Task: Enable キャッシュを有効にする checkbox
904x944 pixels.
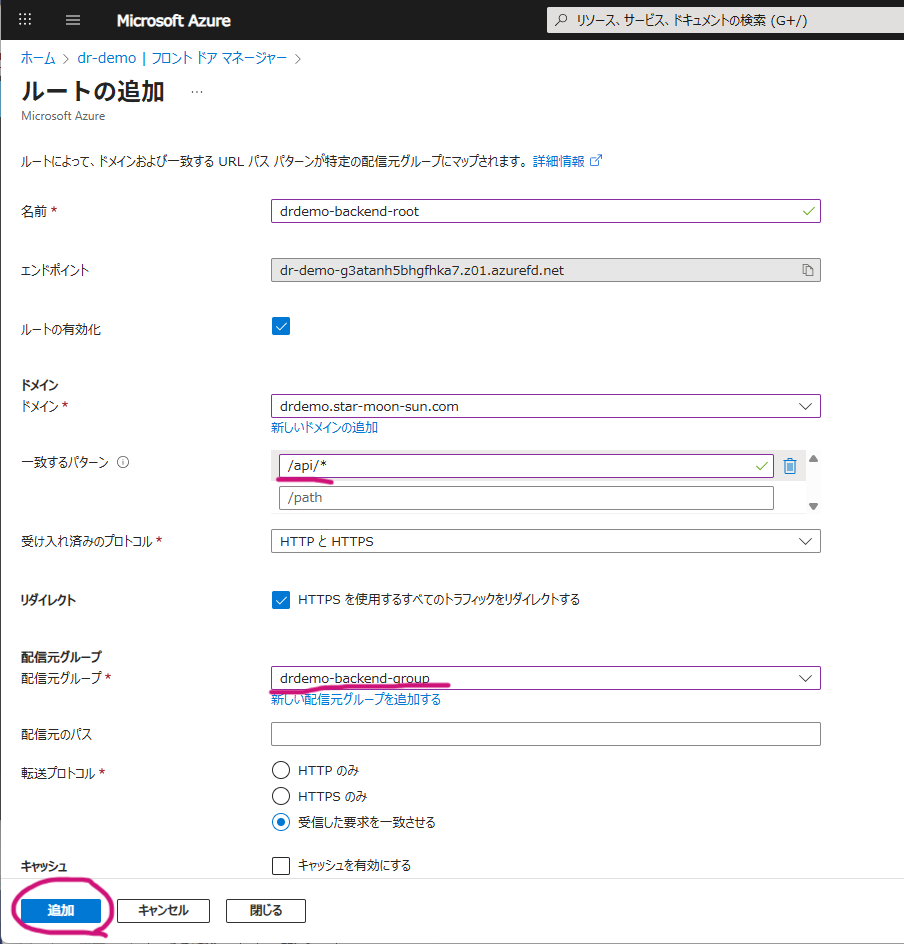Action: click(281, 866)
